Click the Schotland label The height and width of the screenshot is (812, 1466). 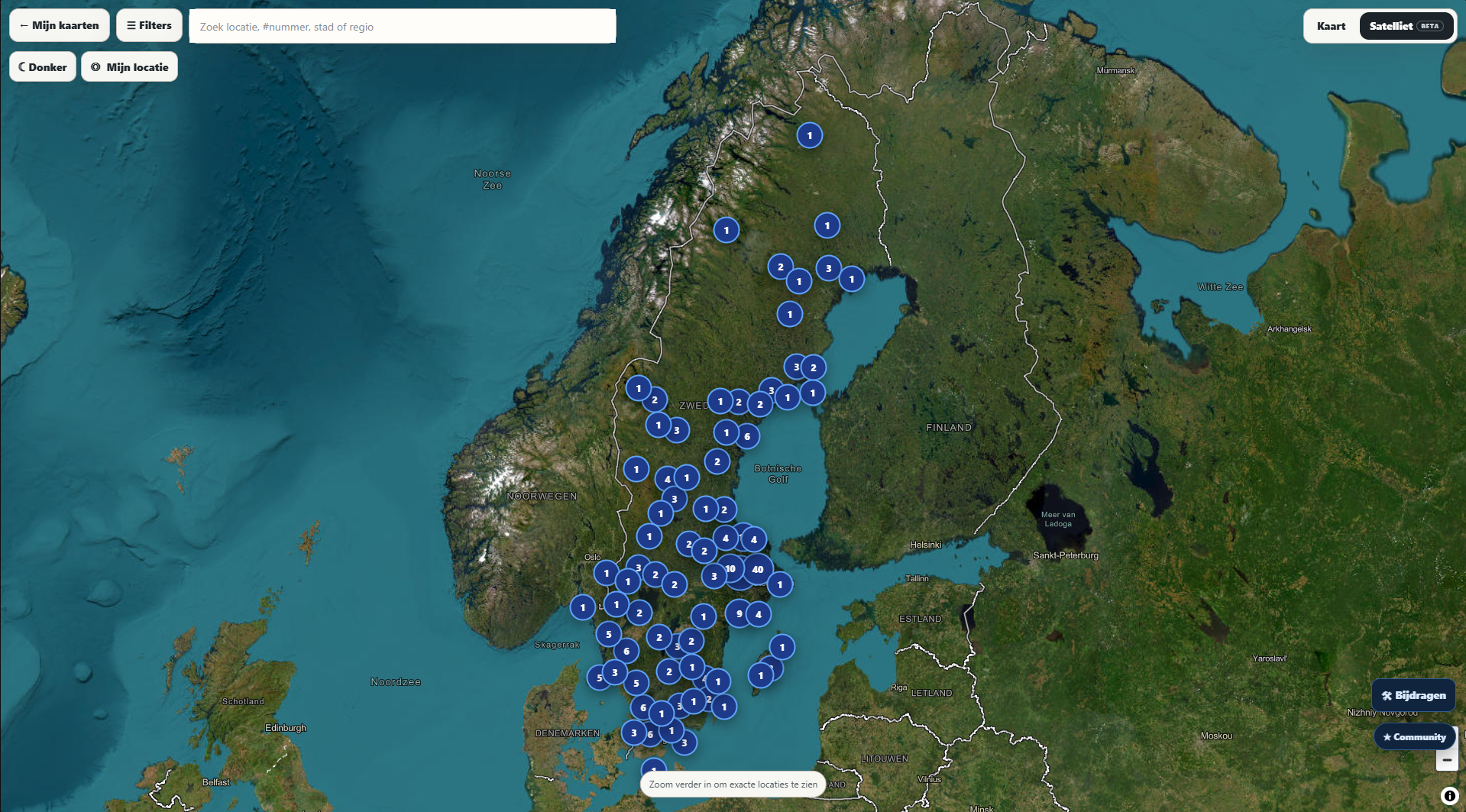(x=243, y=701)
